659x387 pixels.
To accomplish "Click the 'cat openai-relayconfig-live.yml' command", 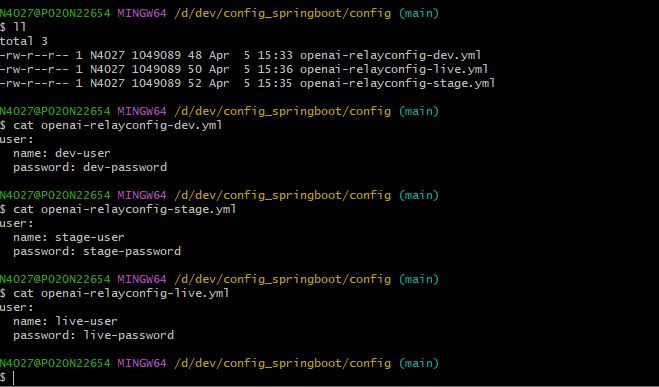I will [x=121, y=293].
